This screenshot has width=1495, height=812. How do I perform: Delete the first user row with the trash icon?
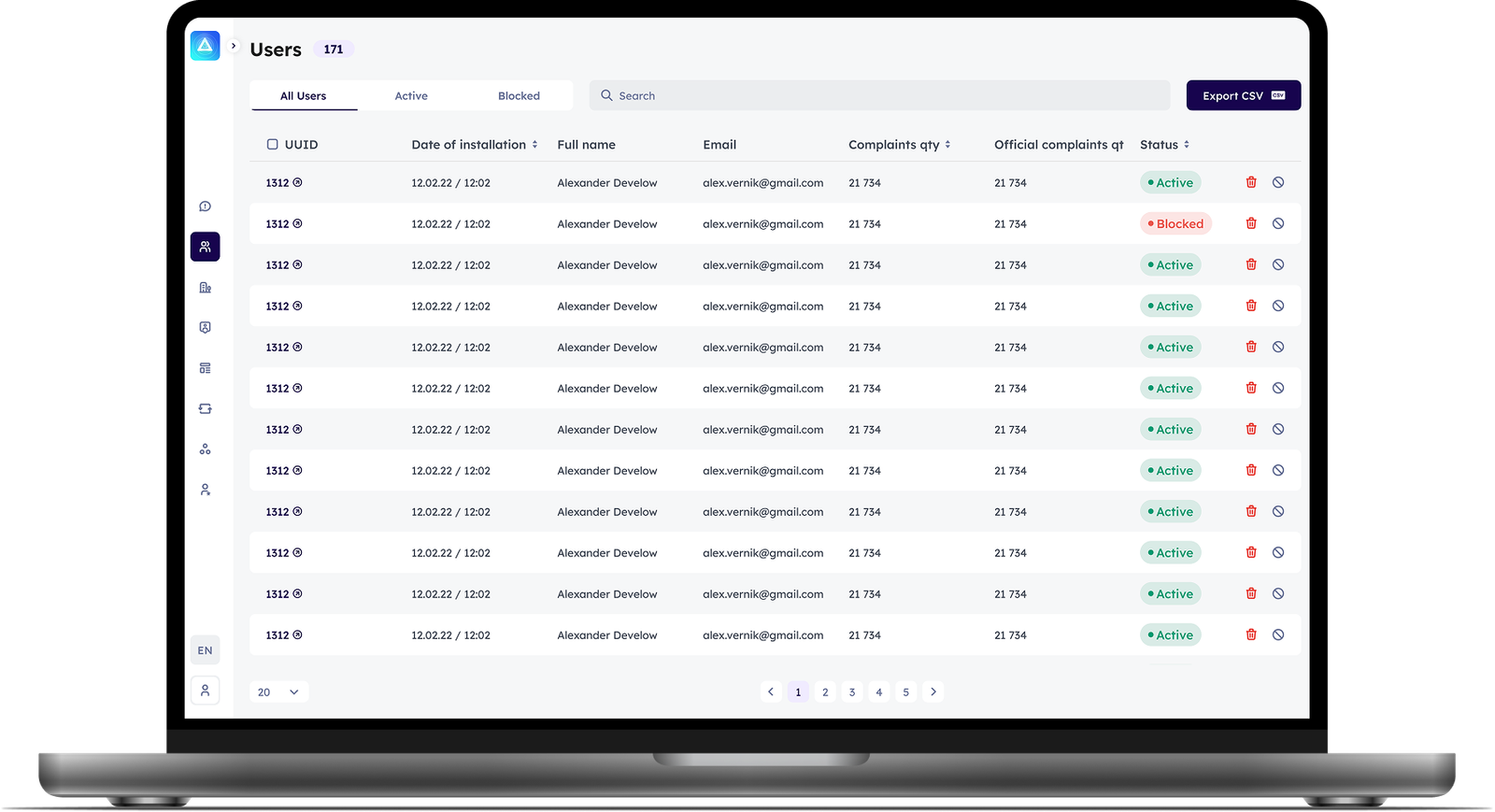[1251, 182]
